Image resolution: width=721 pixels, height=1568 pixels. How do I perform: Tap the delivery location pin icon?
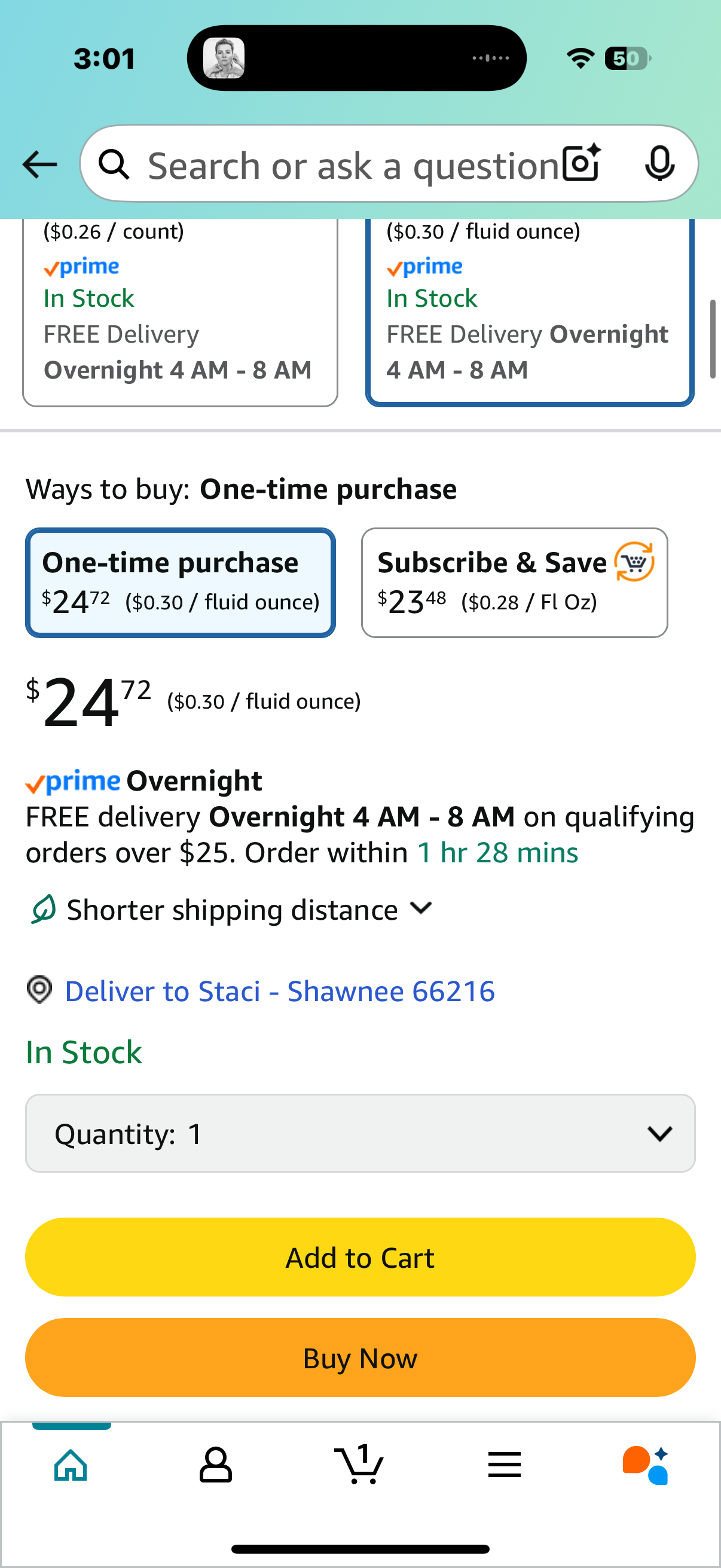39,990
